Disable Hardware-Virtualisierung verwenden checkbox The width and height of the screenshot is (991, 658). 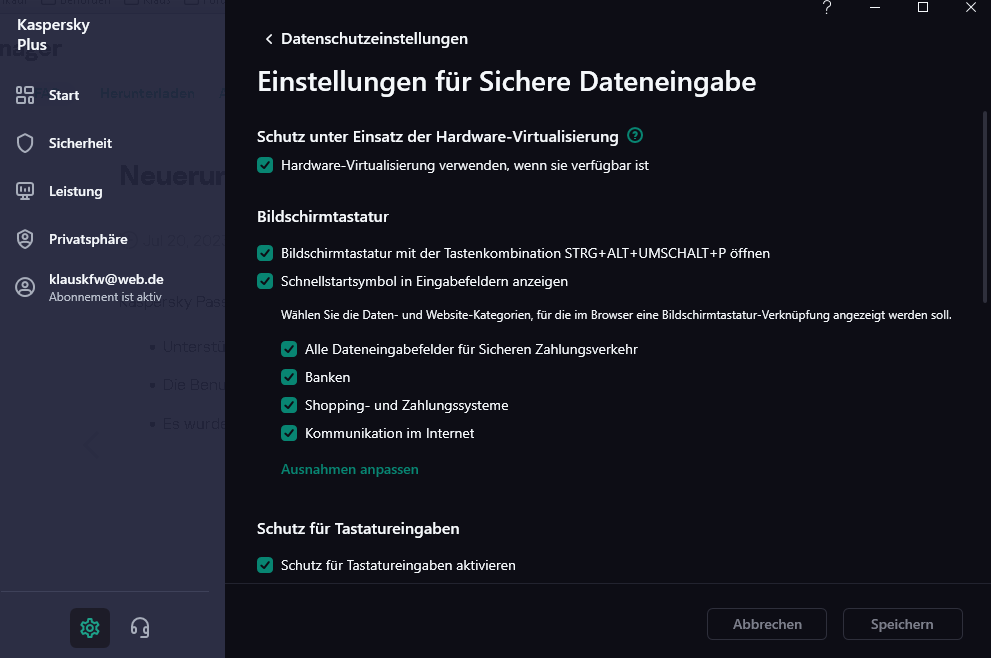[265, 165]
